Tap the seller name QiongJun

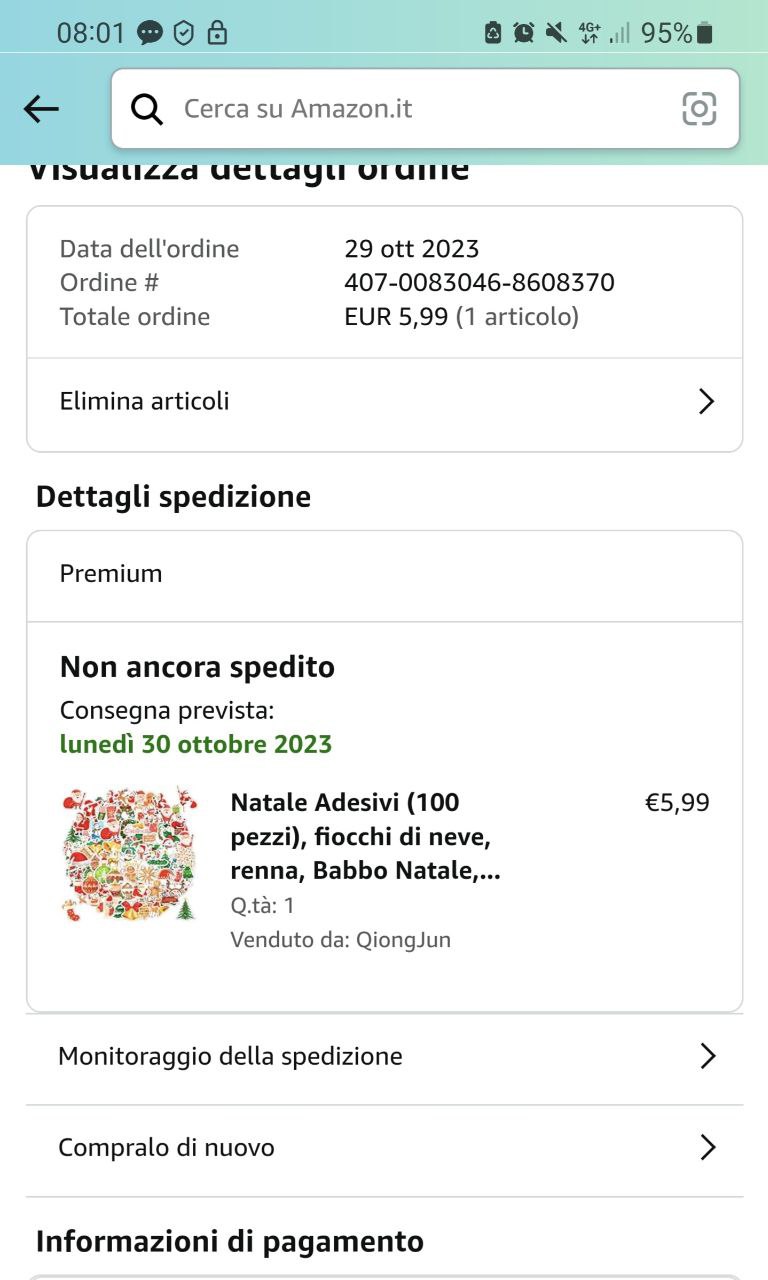[x=403, y=940]
